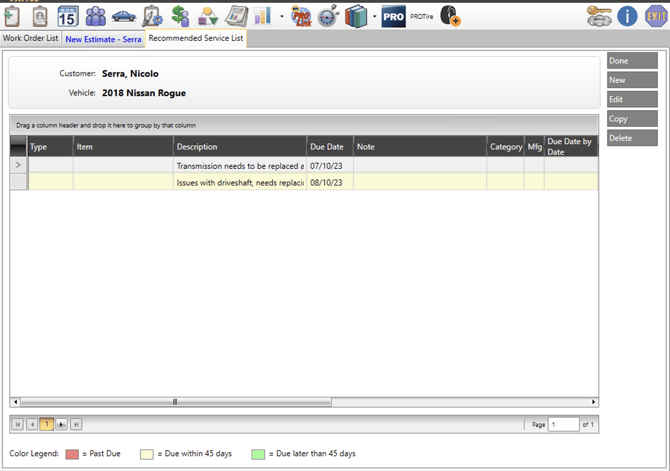The height and width of the screenshot is (471, 670).
Task: Click the grid's top-left select-all corner cell
Action: click(18, 146)
